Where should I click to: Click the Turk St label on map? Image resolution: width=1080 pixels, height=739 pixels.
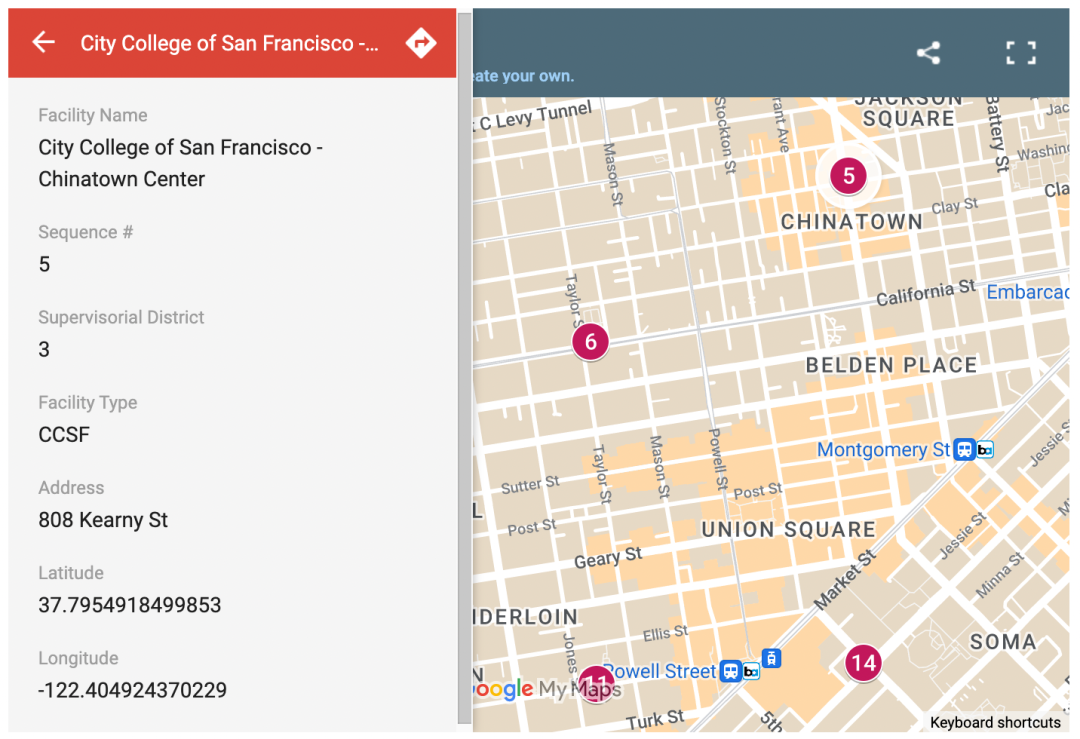click(654, 719)
